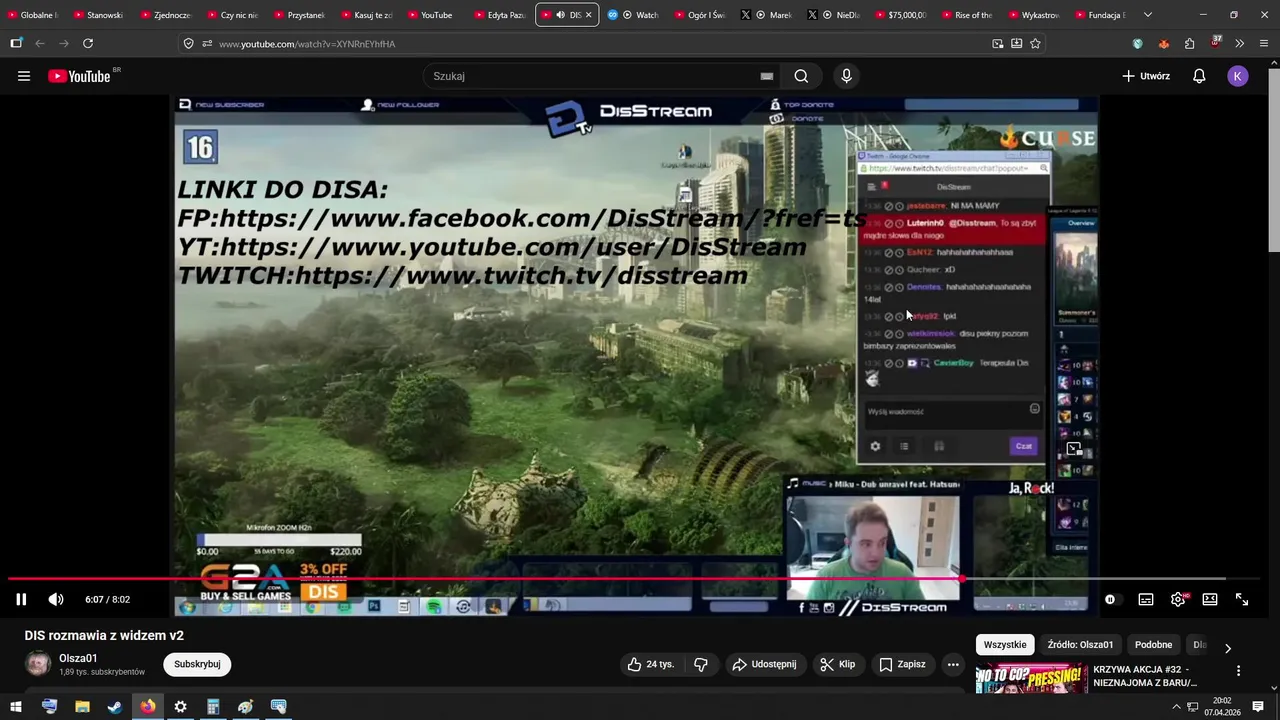The width and height of the screenshot is (1280, 720).
Task: Open Settings gear on taskbar
Action: tap(180, 706)
